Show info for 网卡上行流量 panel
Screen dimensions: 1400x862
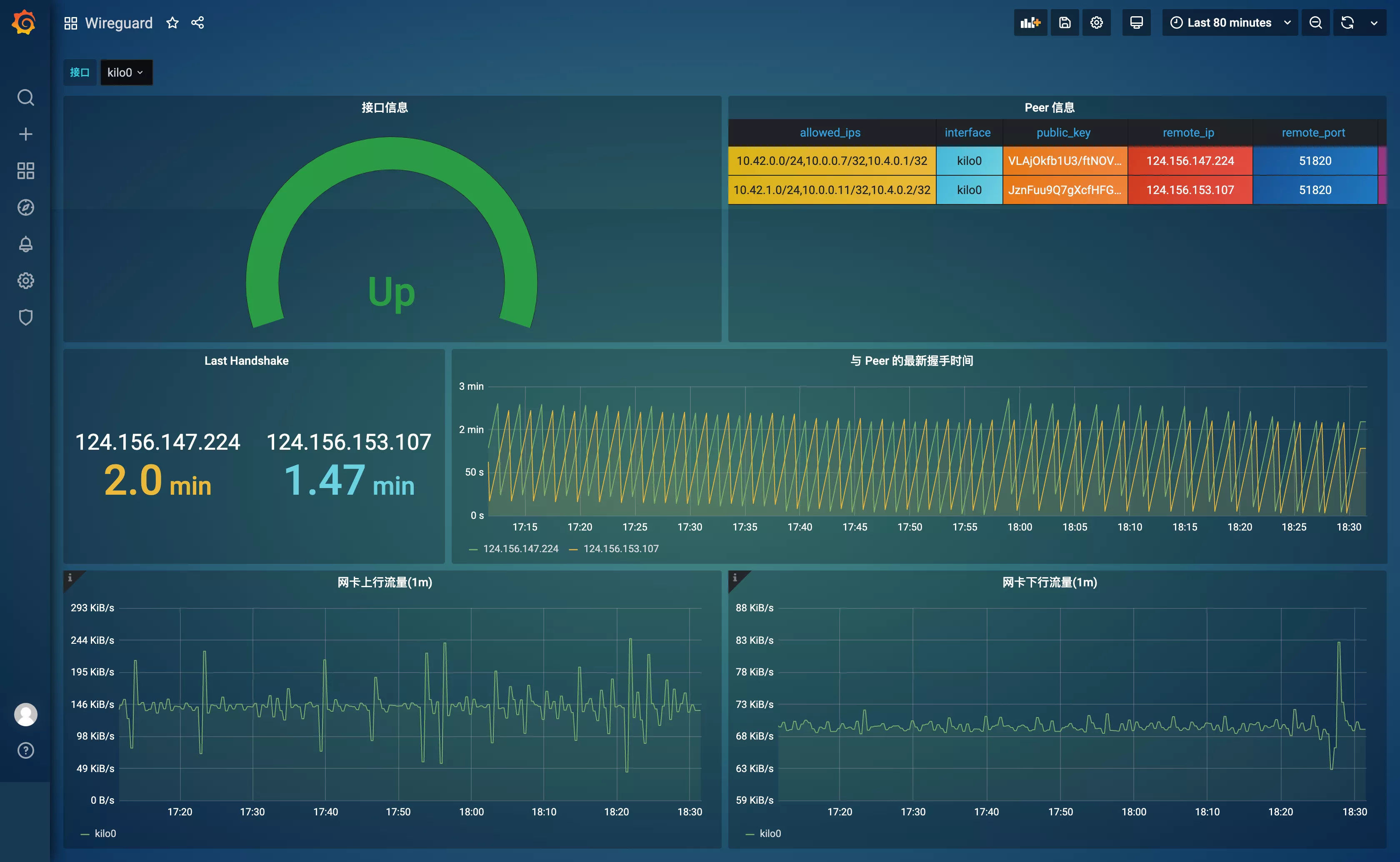(70, 578)
